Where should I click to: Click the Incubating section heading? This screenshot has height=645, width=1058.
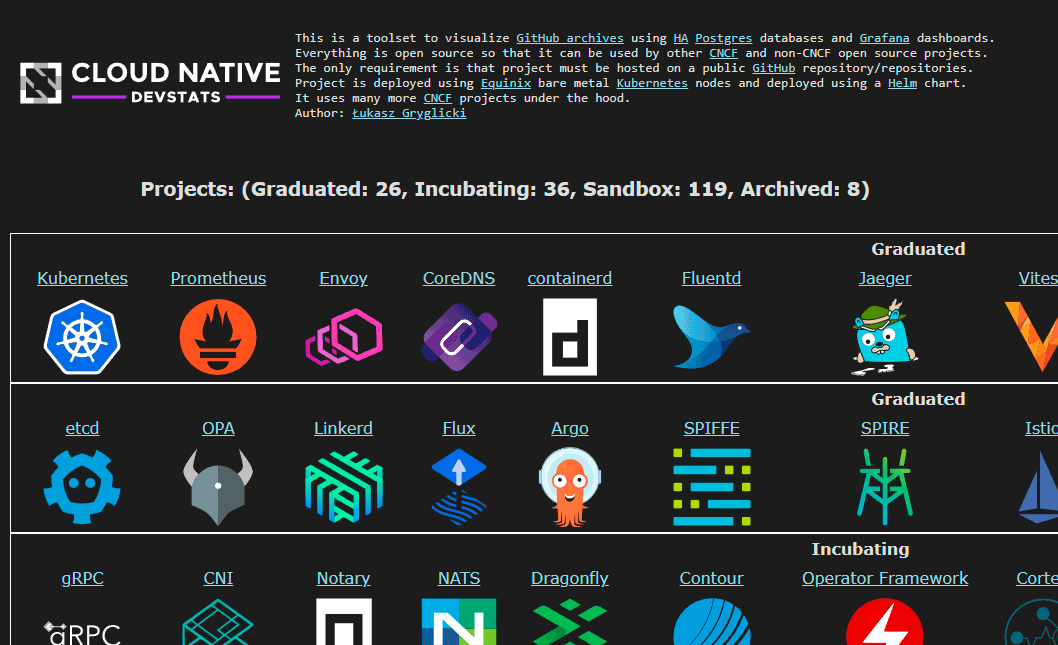[860, 549]
